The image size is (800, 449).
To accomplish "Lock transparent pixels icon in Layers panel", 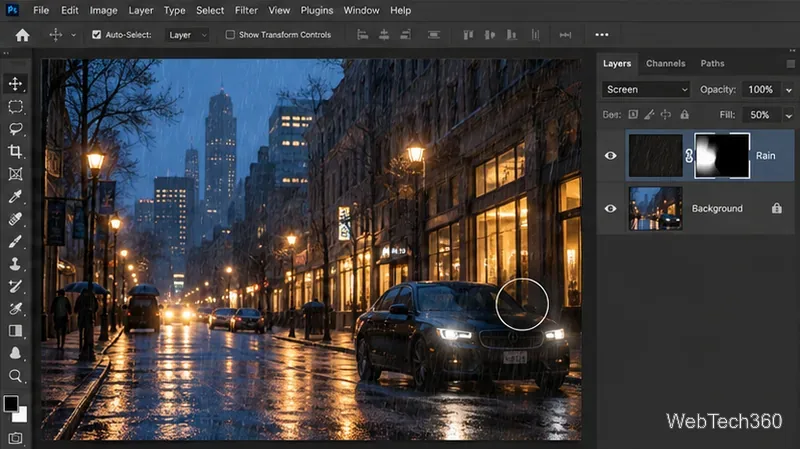I will click(633, 114).
